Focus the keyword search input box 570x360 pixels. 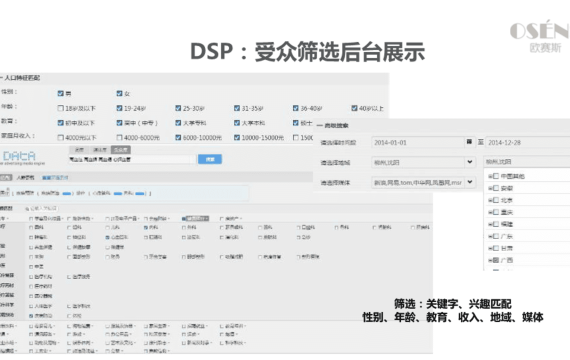[x=132, y=159]
